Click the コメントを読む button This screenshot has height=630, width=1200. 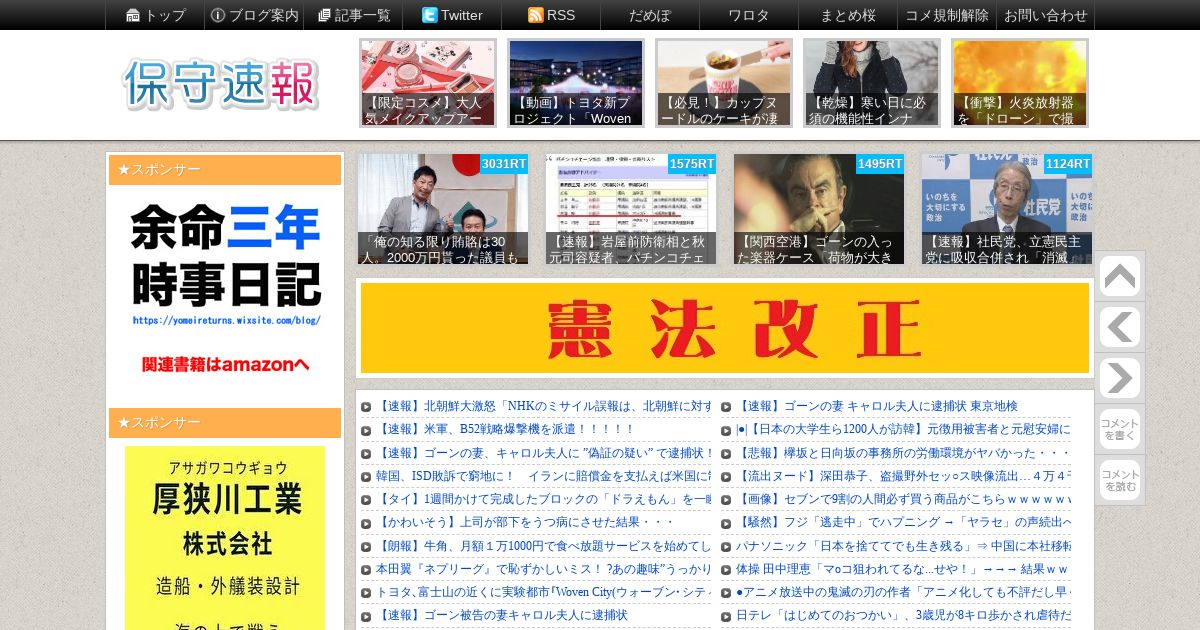1120,480
